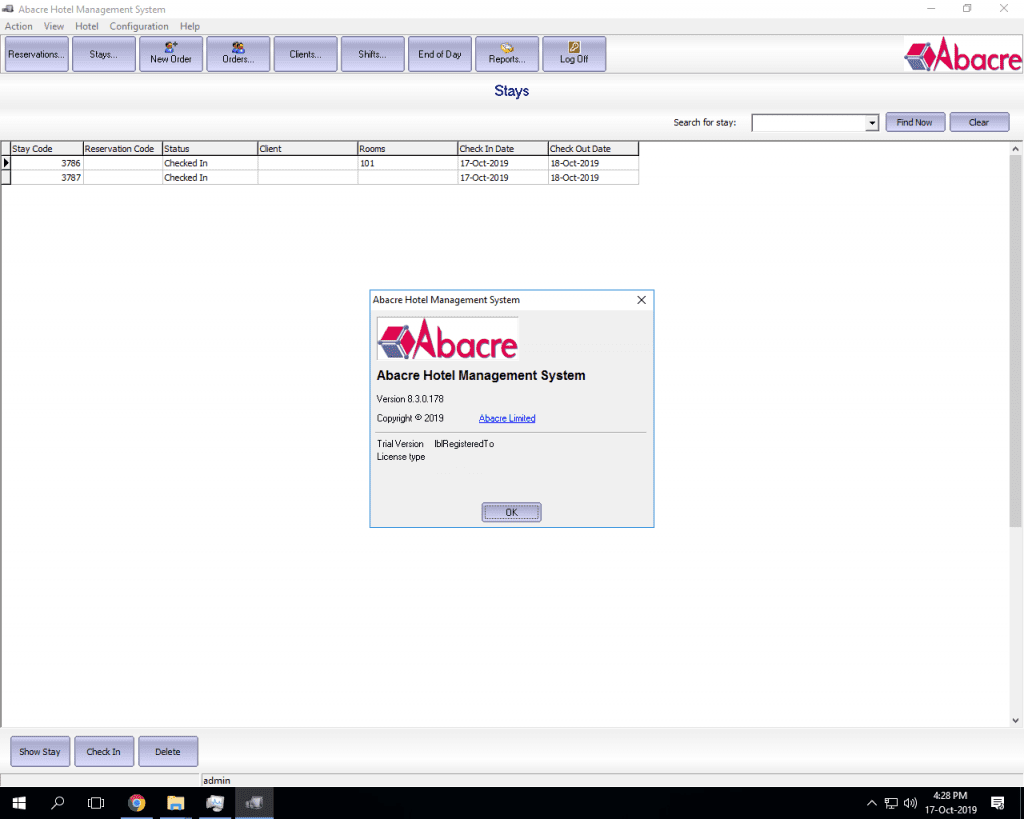This screenshot has height=819, width=1024.
Task: Open the Reports toolbar button
Action: pyautogui.click(x=507, y=54)
